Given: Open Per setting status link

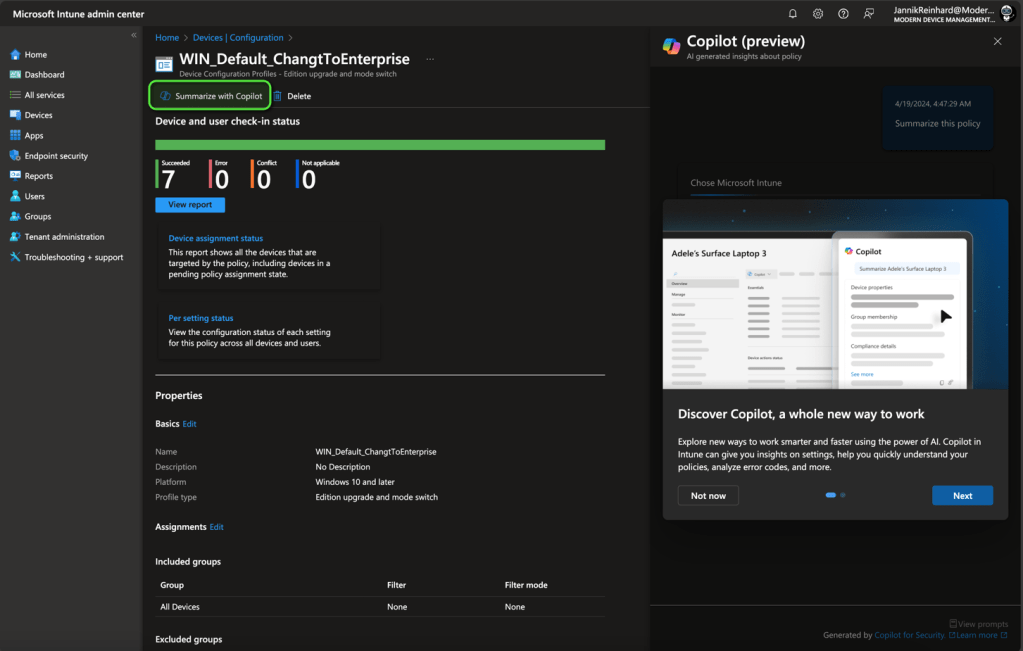Looking at the screenshot, I should (201, 318).
